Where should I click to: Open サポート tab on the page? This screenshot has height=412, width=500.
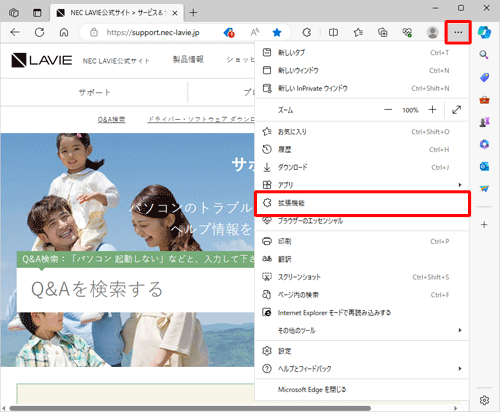tap(94, 92)
